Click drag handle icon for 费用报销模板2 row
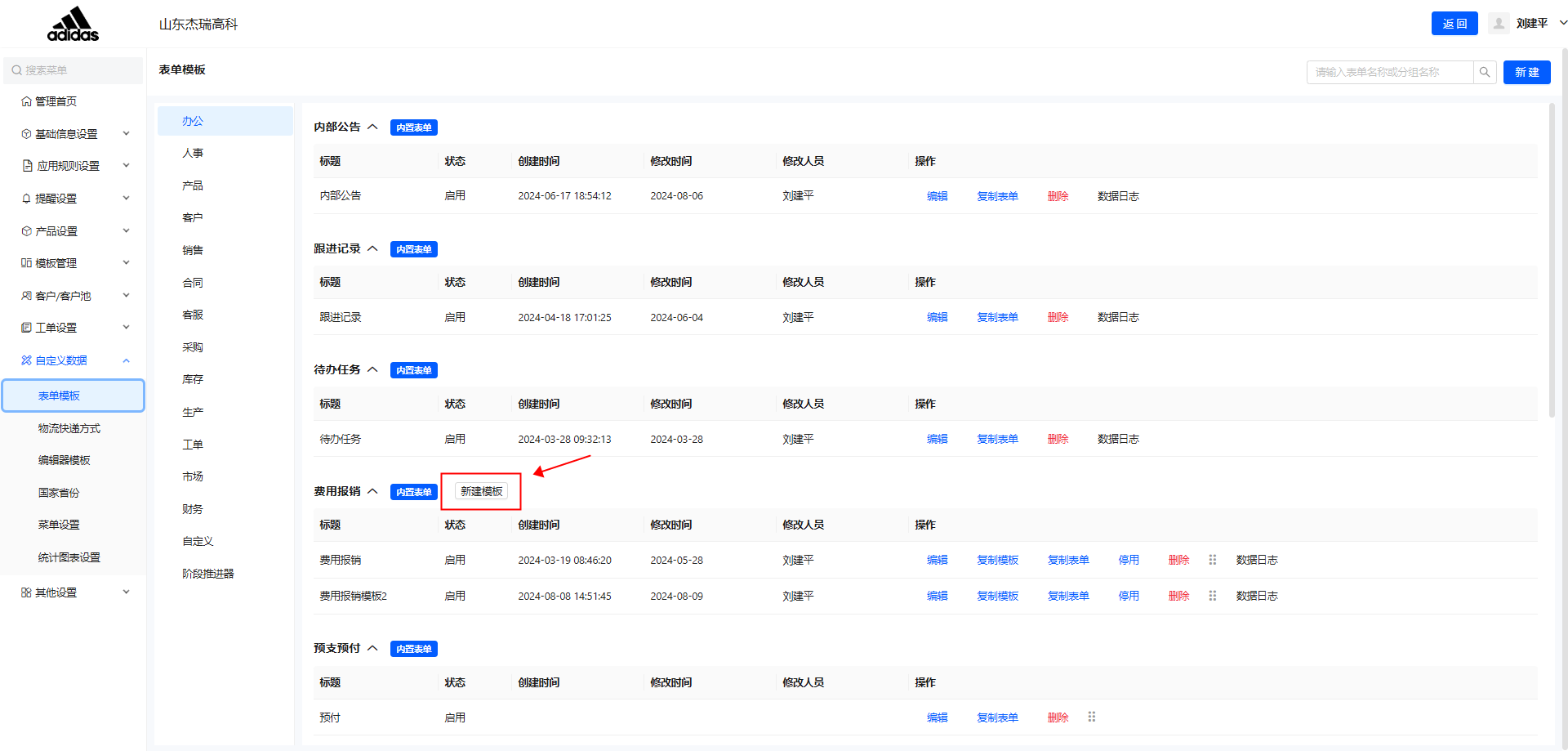 click(x=1213, y=596)
